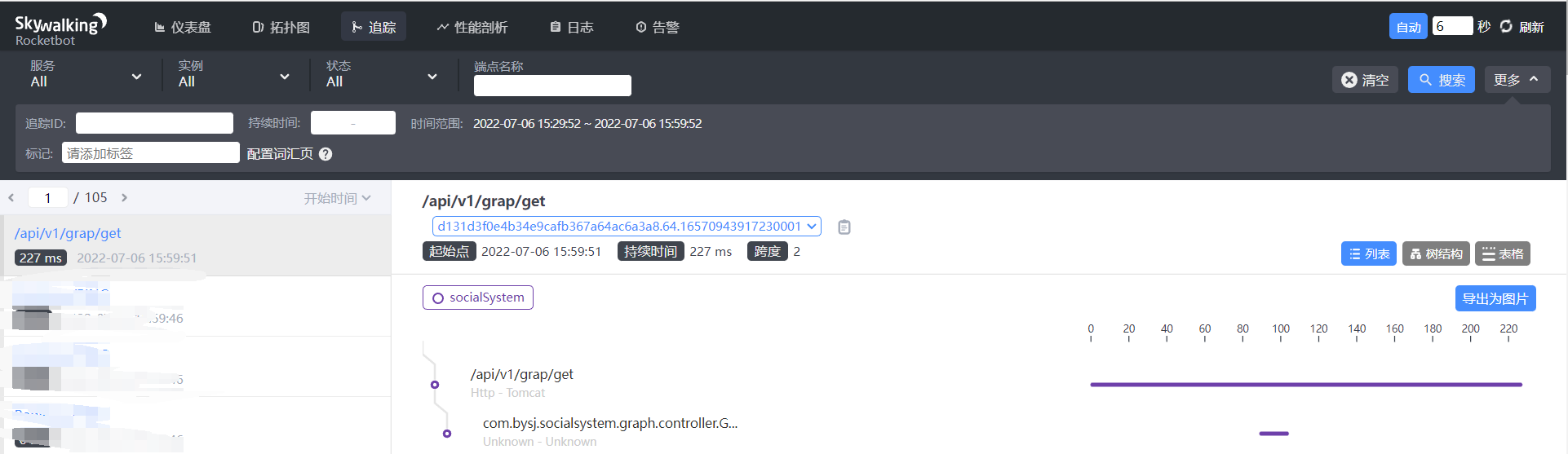
Task: Select the /api/v1/grap/get span node circle
Action: tap(435, 385)
